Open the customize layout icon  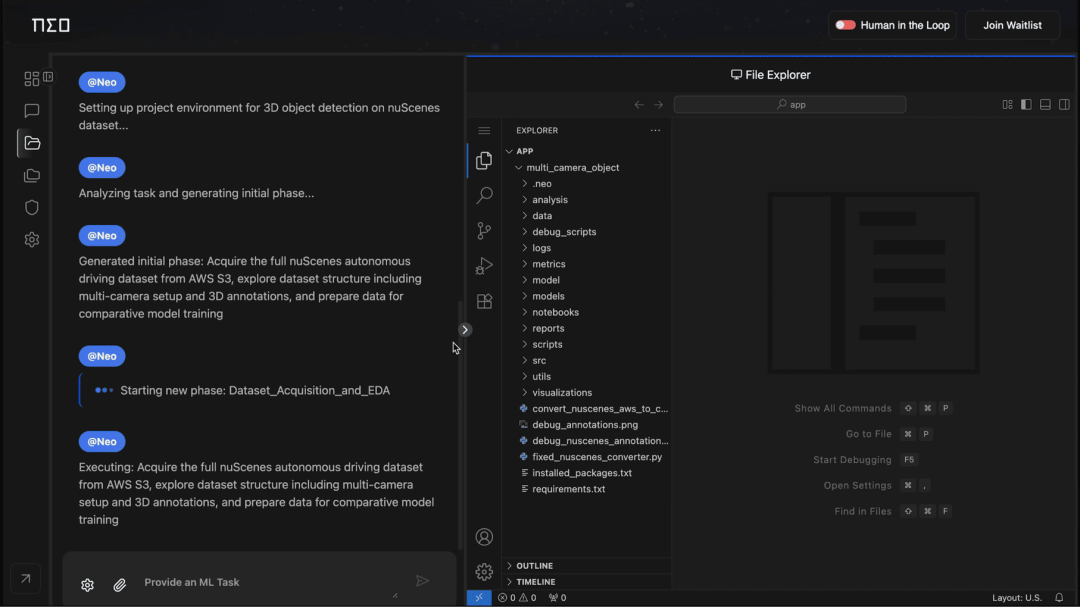tap(1007, 105)
